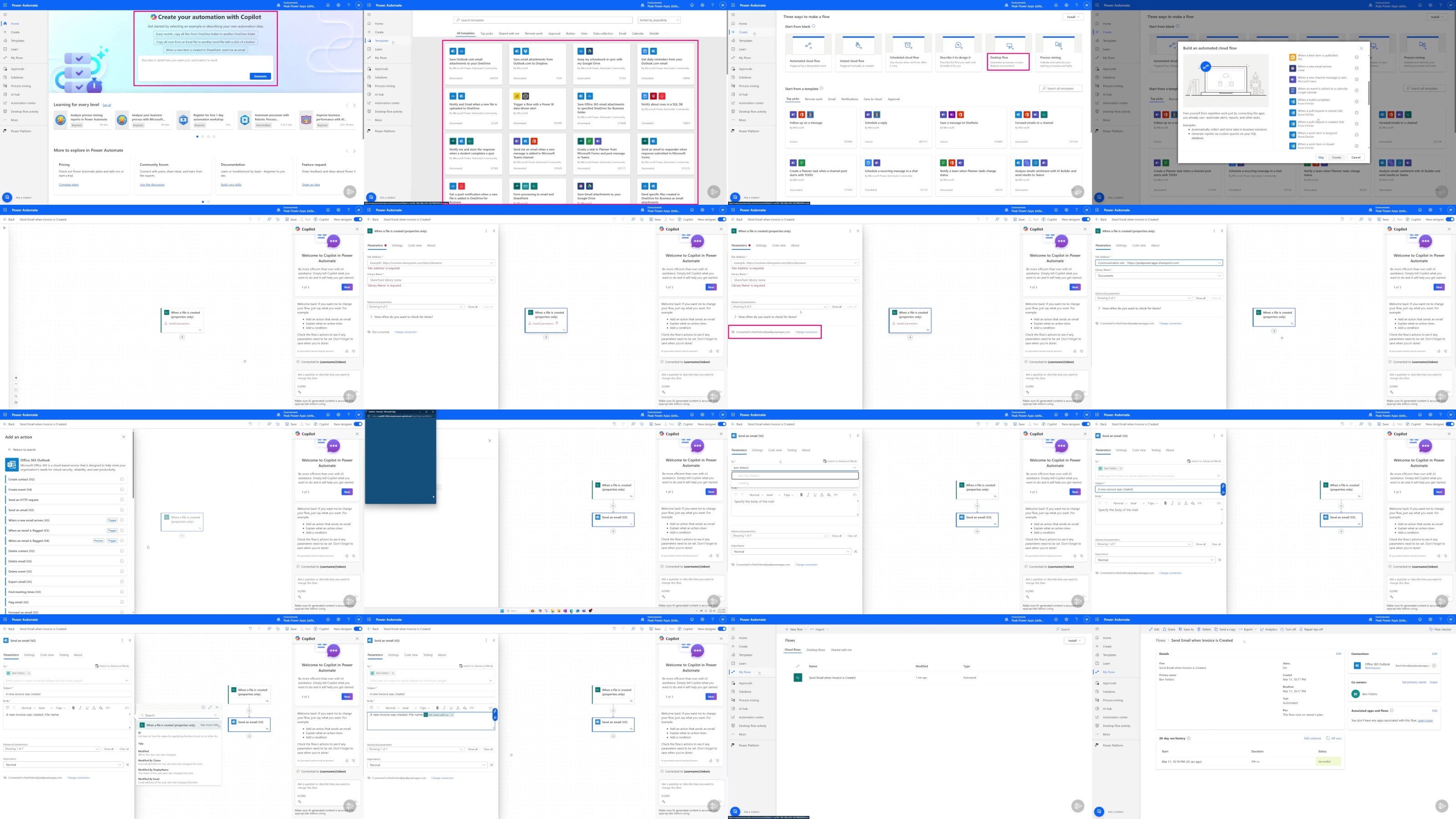This screenshot has height=819, width=1456.
Task: Toggle New designer on the screen with zoom controls
Action: (358, 219)
